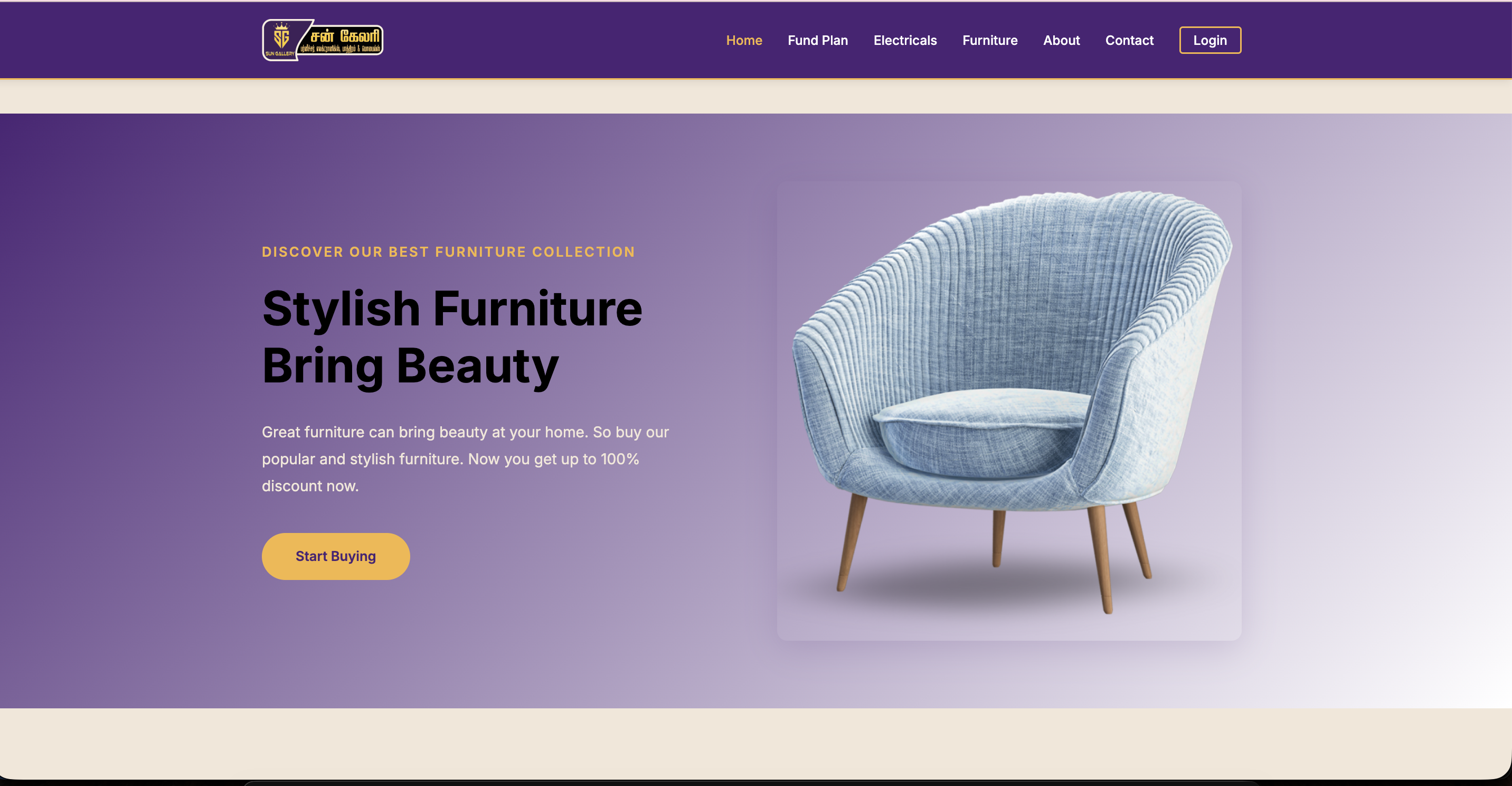Screen dimensions: 1512x786
Task: Click the yellow Start Buying button
Action: click(336, 556)
